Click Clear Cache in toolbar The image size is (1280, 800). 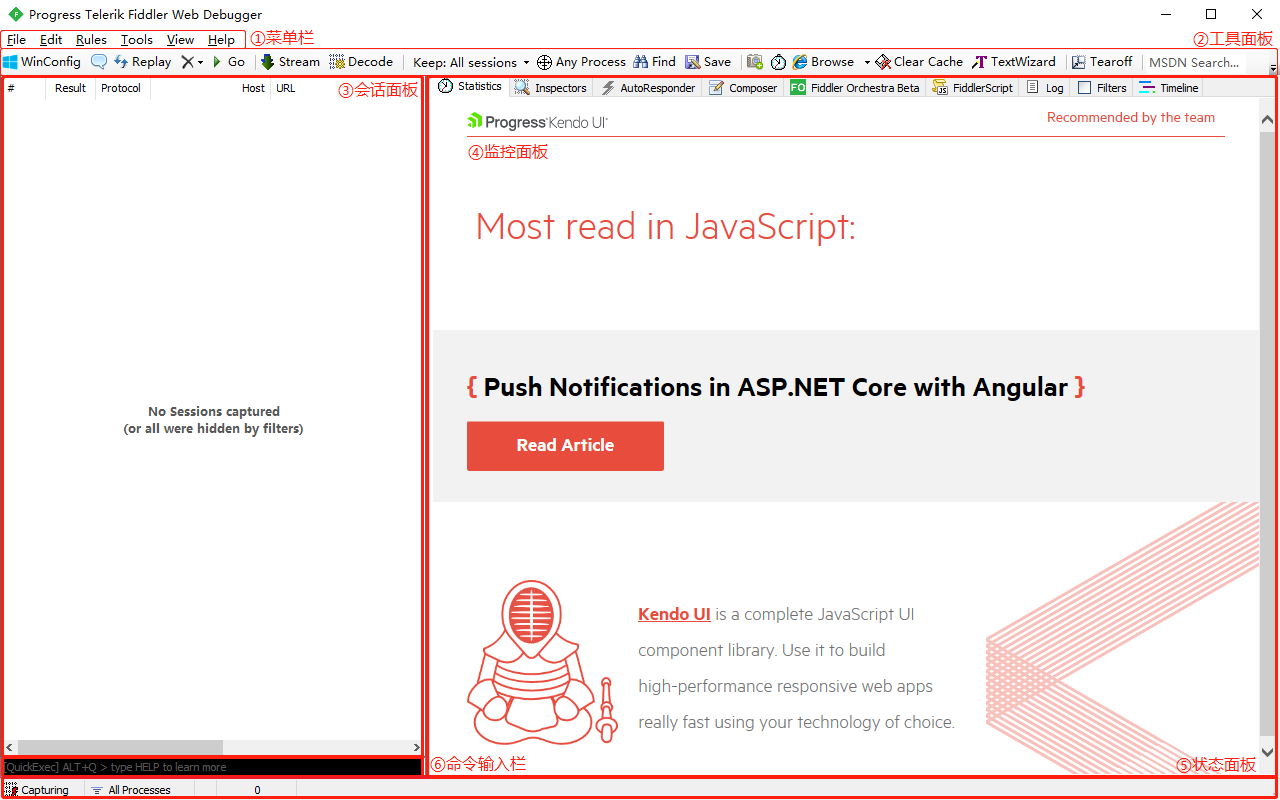pos(919,62)
